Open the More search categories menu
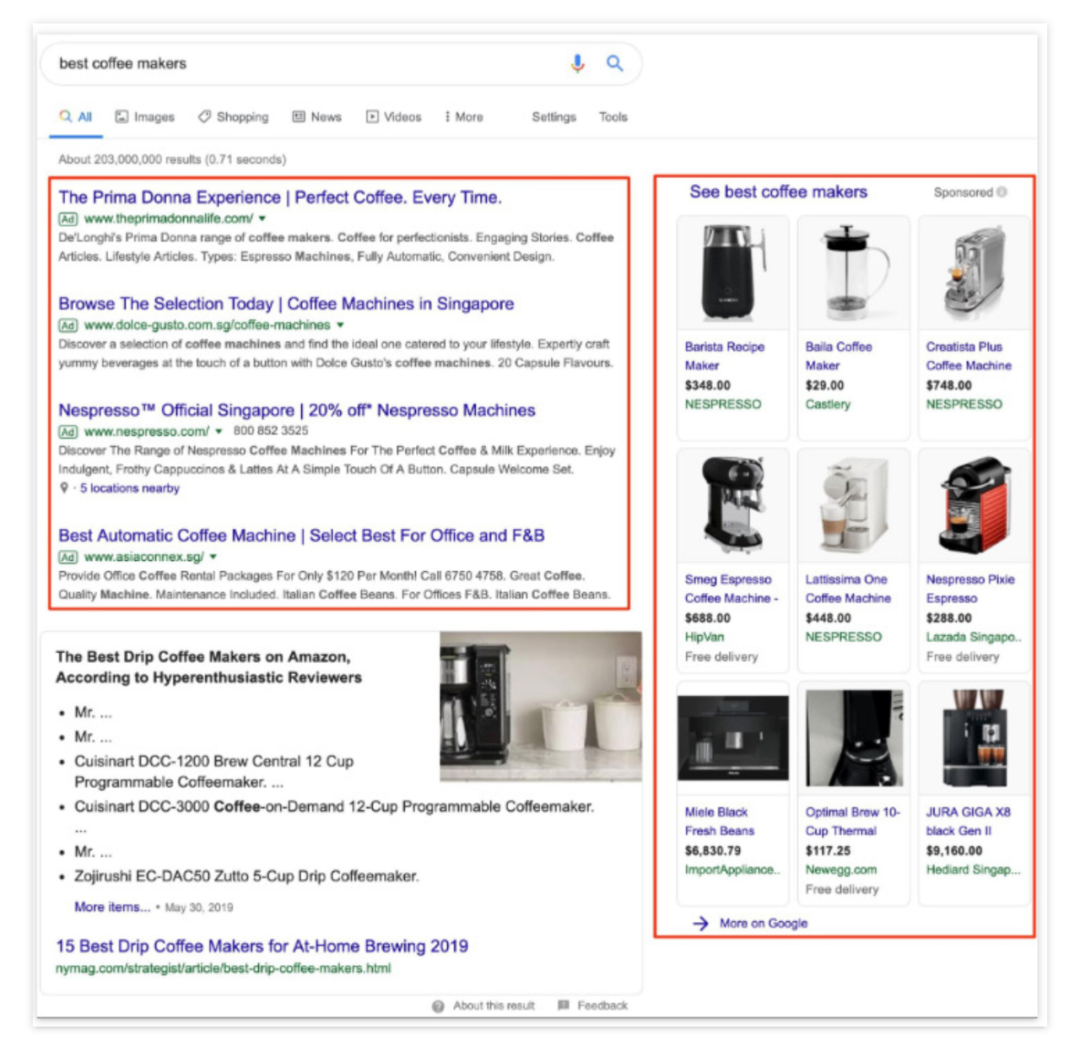The width and height of the screenshot is (1080, 1062). [464, 117]
